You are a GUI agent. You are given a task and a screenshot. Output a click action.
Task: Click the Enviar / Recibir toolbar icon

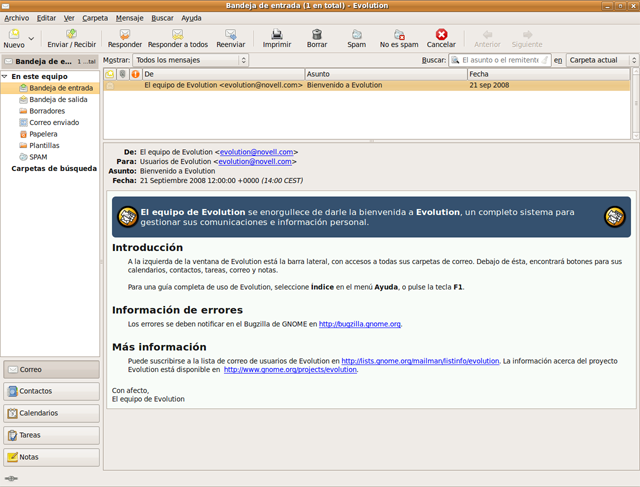tap(71, 35)
